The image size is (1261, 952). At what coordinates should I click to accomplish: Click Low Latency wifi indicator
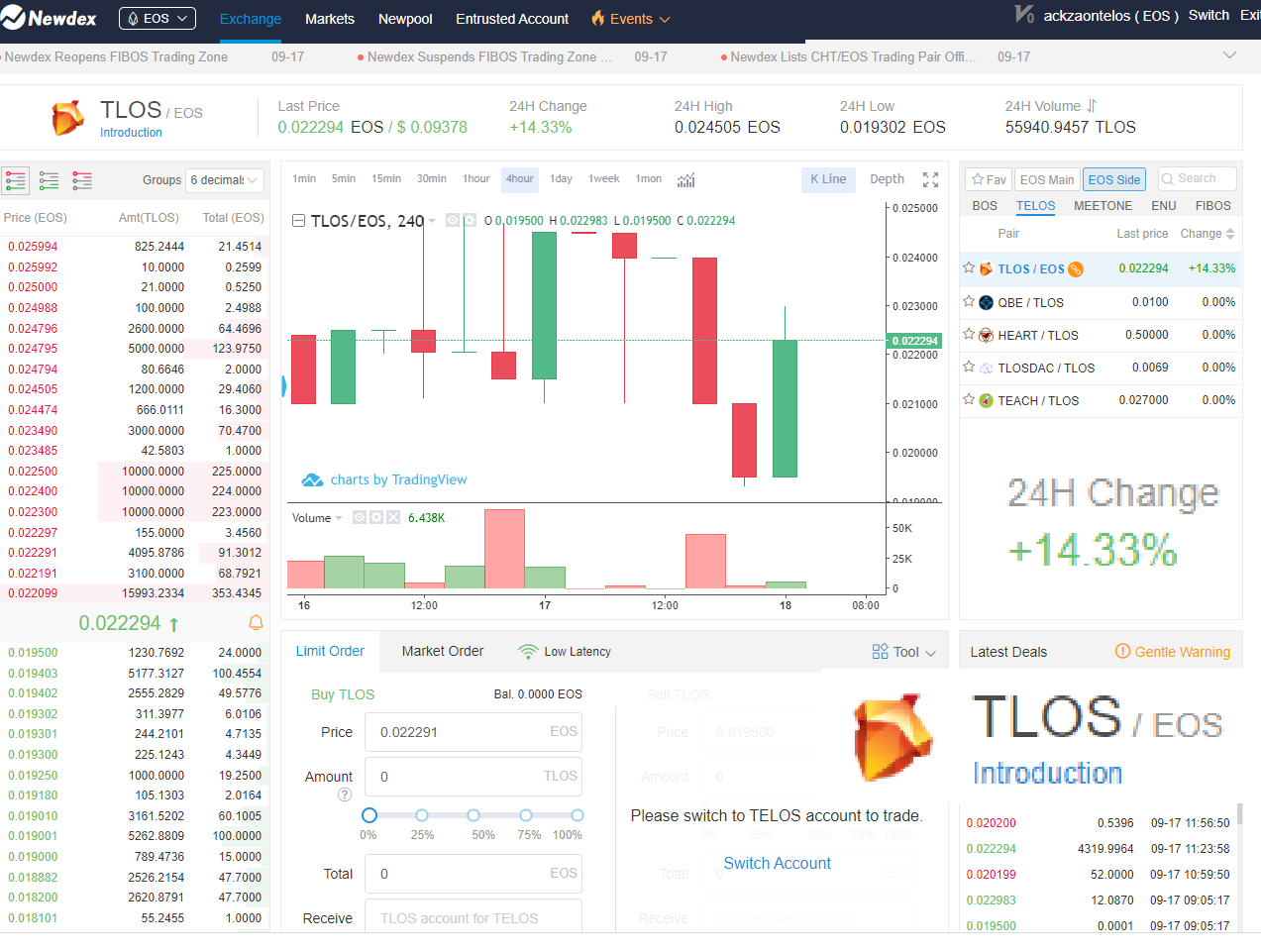pos(528,651)
